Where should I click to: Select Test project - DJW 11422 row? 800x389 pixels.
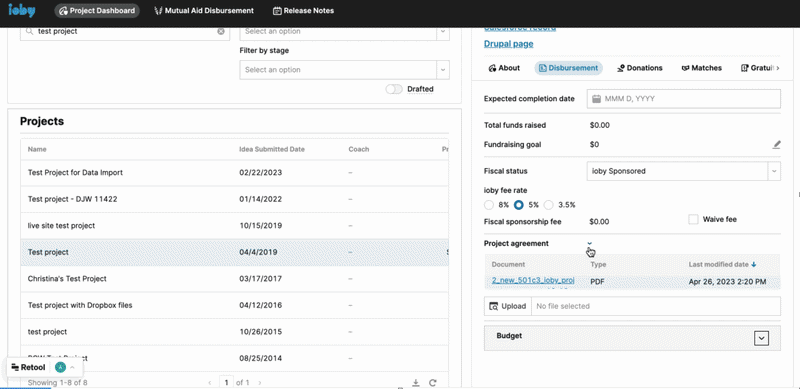tap(234, 199)
